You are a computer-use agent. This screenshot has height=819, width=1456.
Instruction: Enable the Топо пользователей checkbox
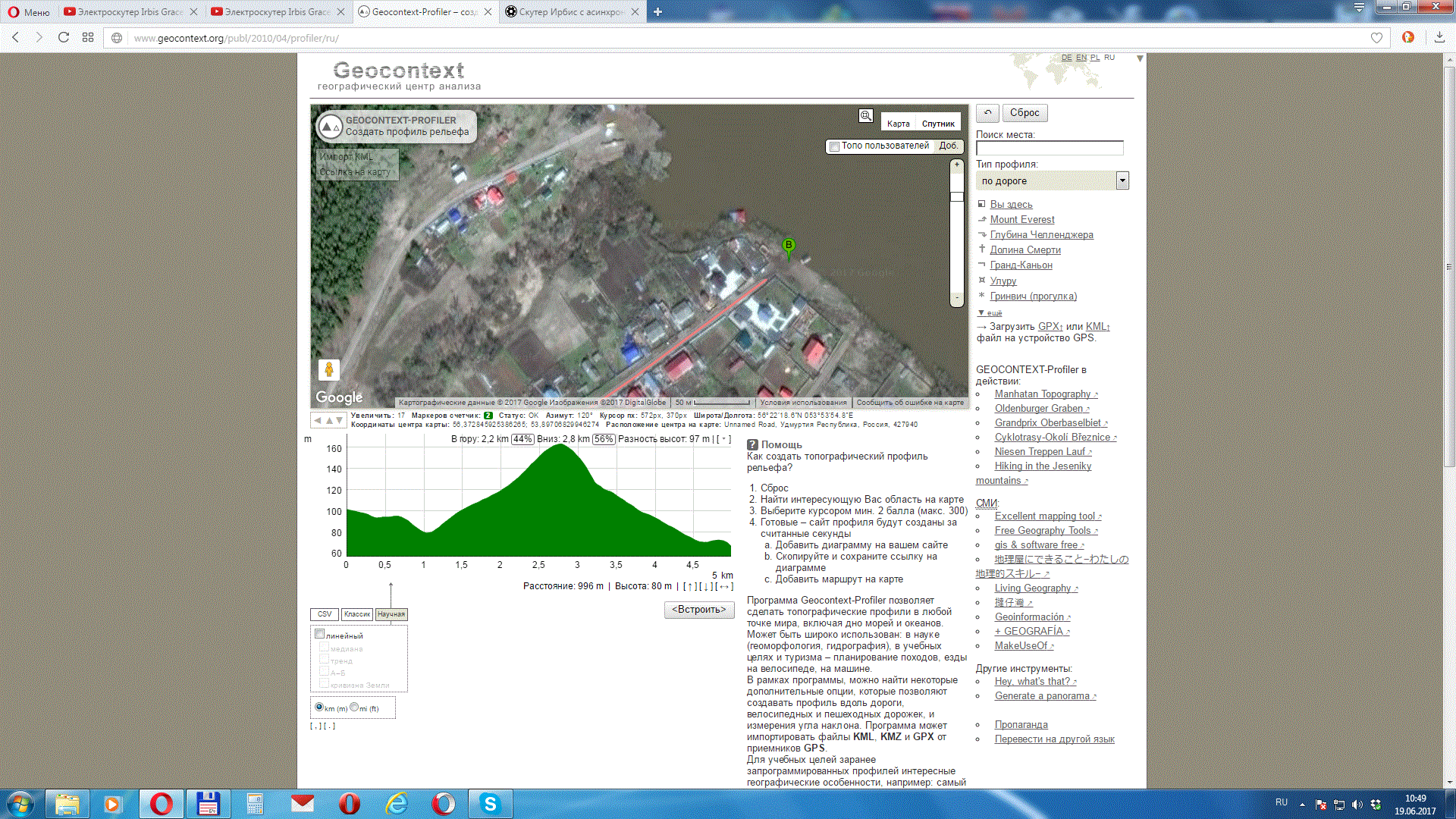point(834,146)
